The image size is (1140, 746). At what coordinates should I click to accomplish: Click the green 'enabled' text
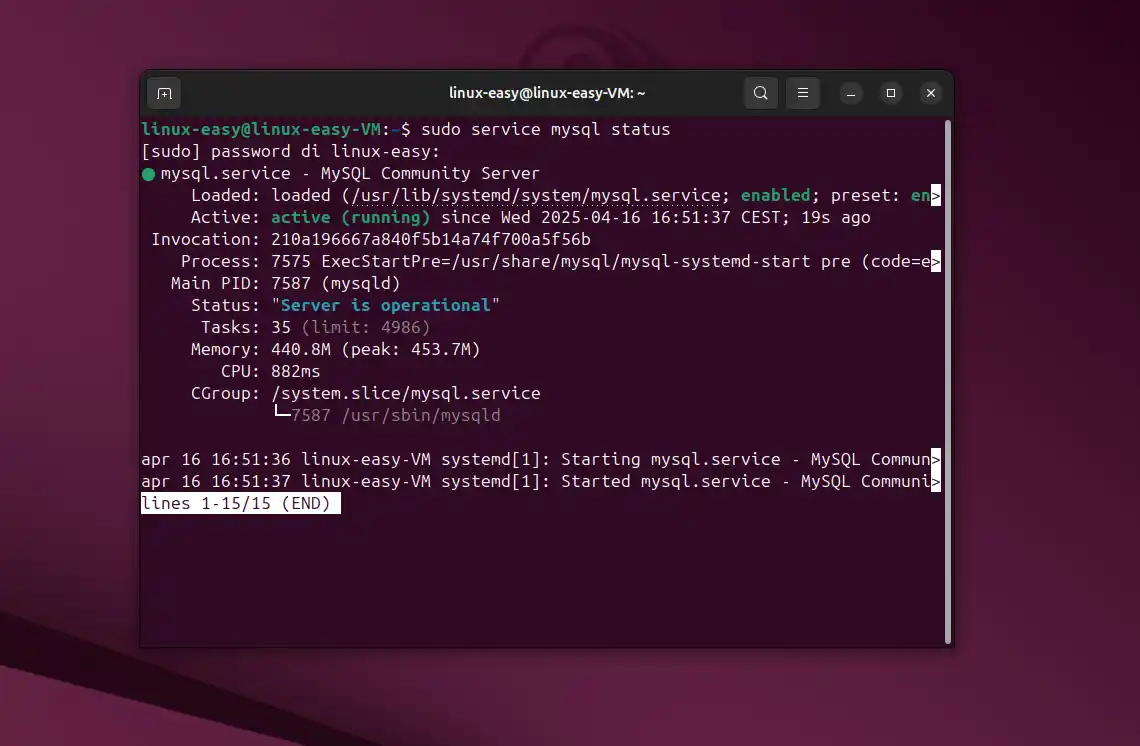(775, 196)
